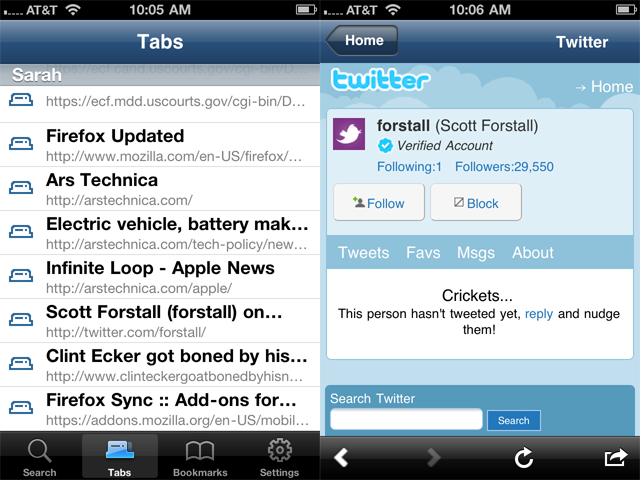Tap the browser forward arrow

pyautogui.click(x=433, y=457)
